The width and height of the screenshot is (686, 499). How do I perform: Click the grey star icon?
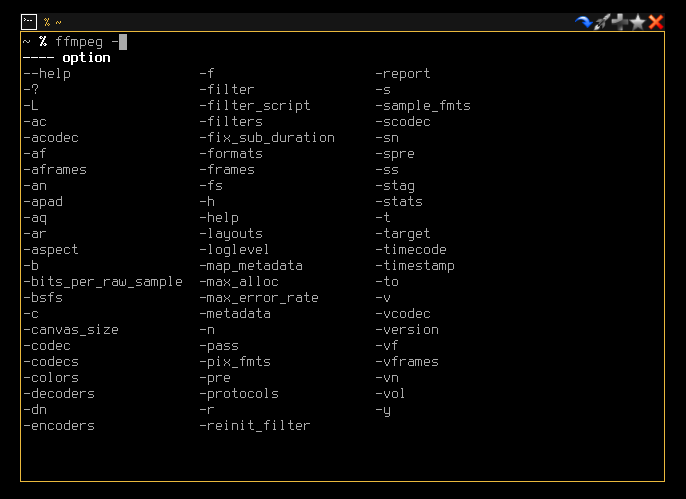[638, 21]
